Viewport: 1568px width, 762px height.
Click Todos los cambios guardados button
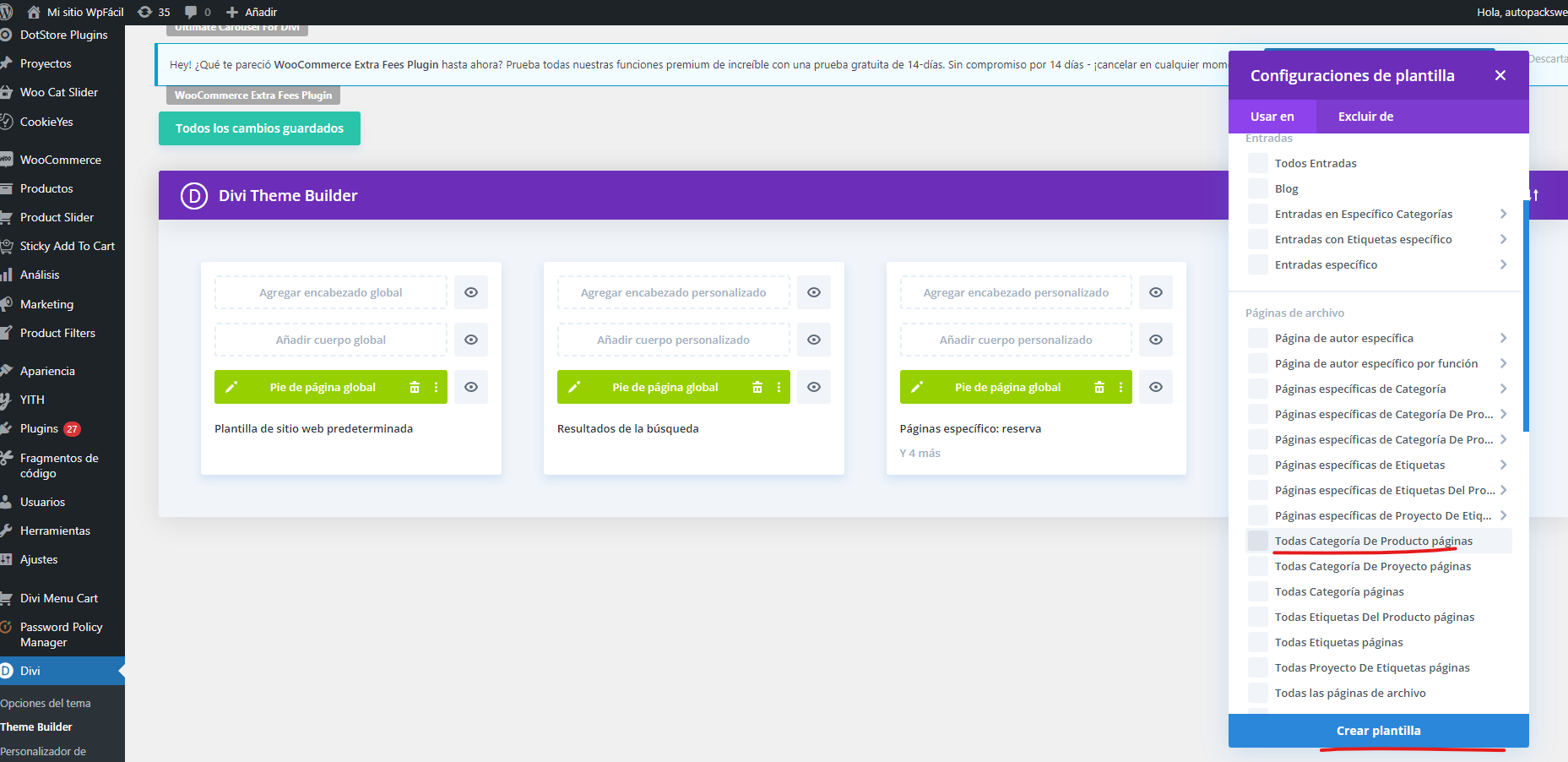(259, 128)
